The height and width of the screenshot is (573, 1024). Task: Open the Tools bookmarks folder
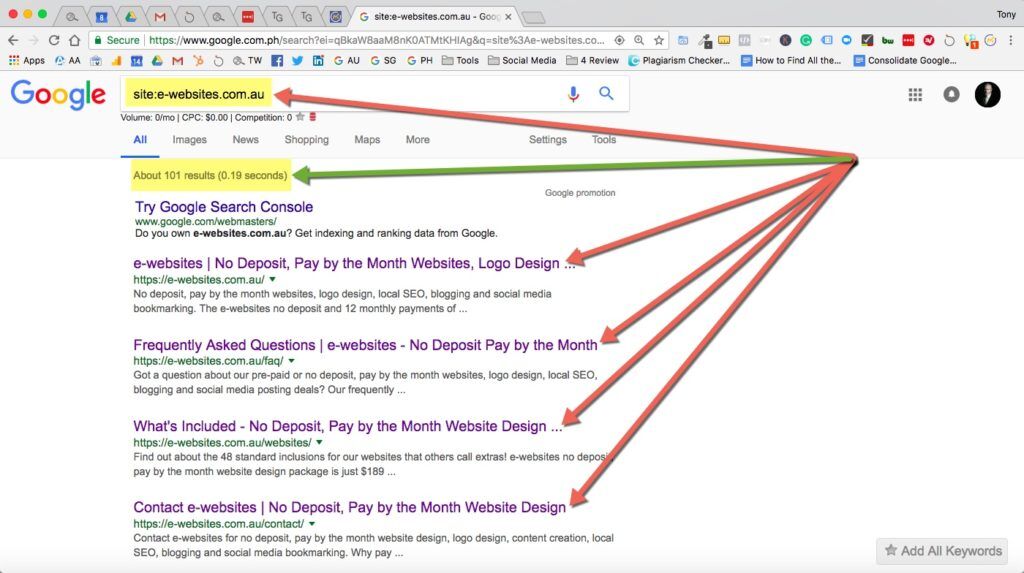click(460, 61)
